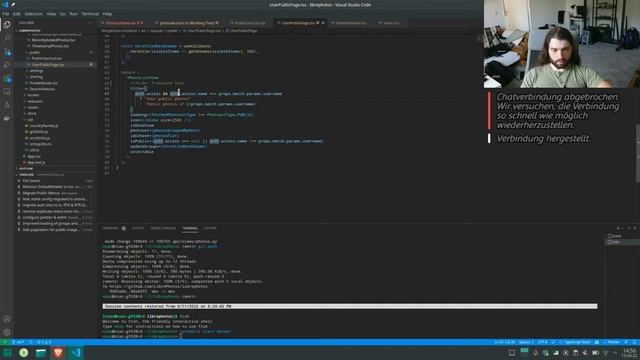Screen dimensions: 640x360
Task: Open the Go menu
Action: (63, 14)
